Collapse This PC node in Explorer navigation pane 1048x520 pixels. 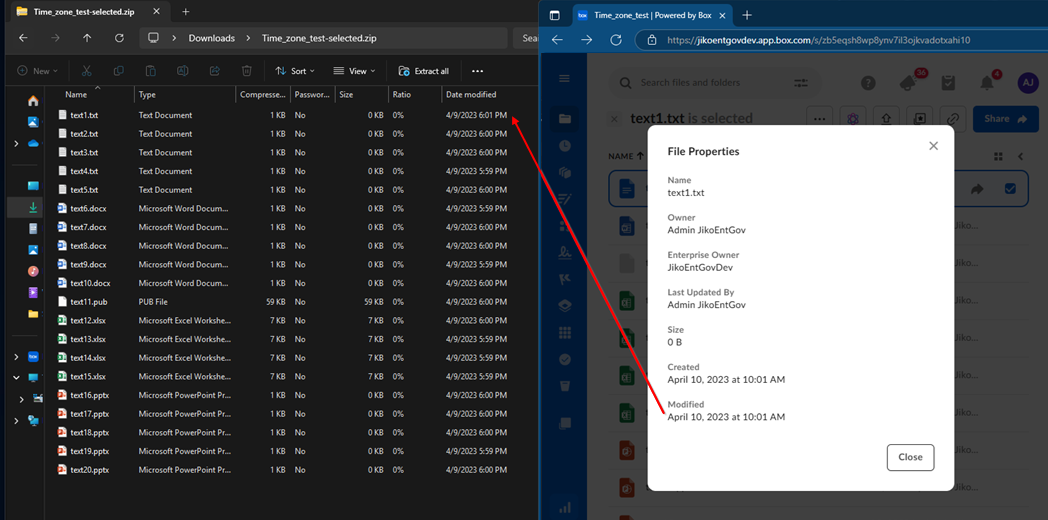[x=16, y=378]
